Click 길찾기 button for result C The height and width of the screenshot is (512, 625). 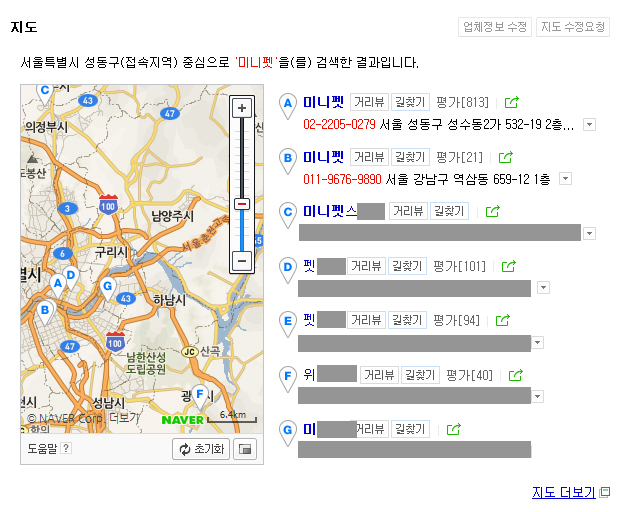pyautogui.click(x=449, y=211)
